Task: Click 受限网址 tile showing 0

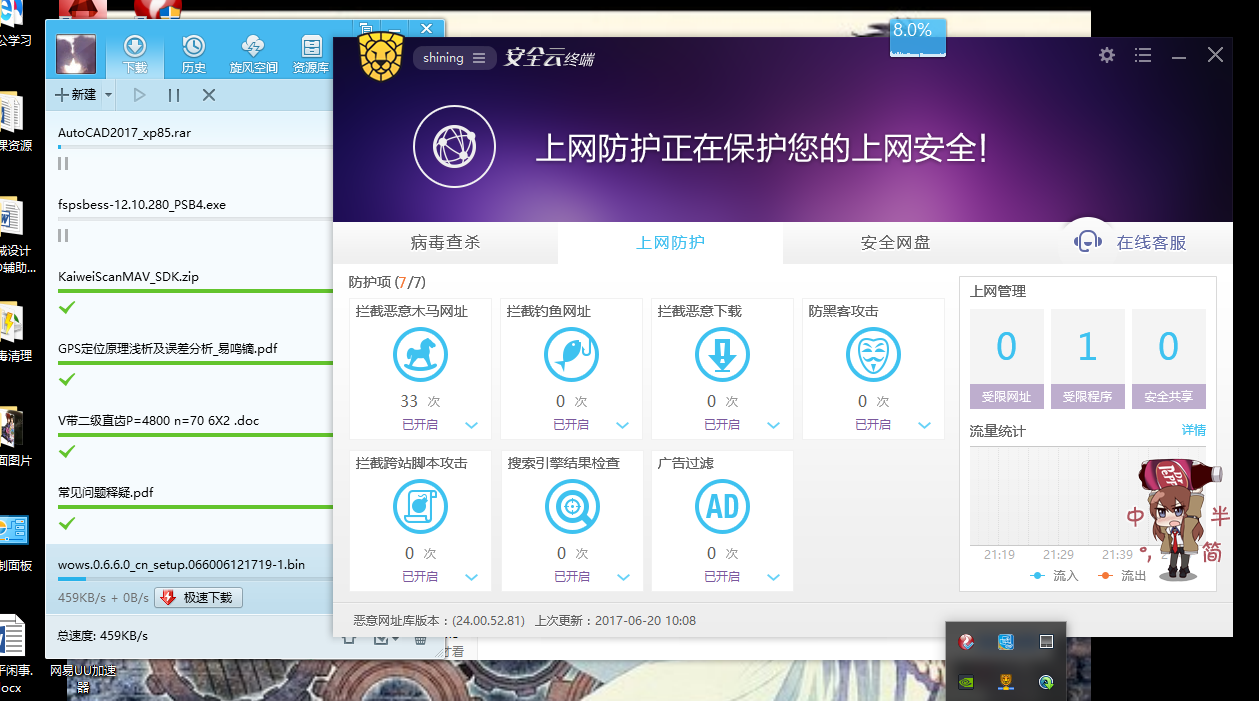Action: [x=1006, y=358]
